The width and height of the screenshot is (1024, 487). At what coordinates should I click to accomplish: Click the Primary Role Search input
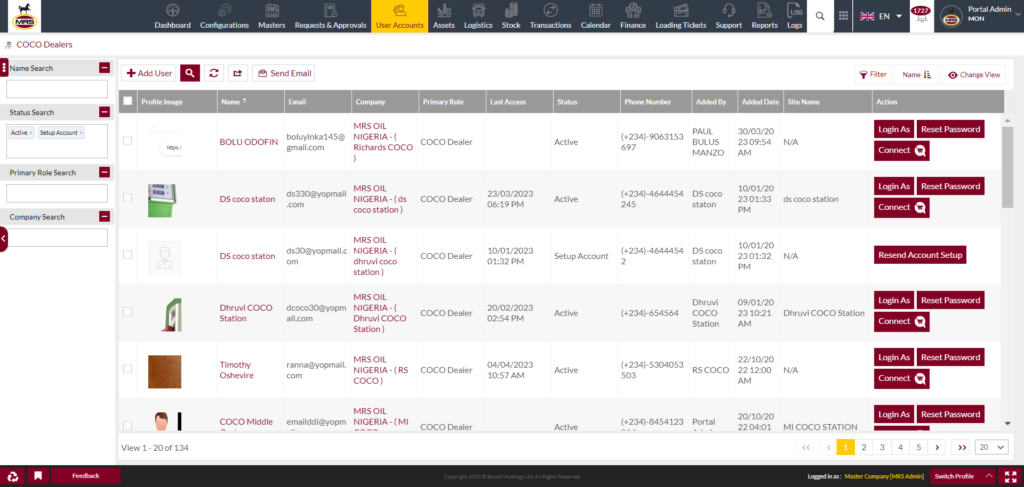tap(57, 193)
